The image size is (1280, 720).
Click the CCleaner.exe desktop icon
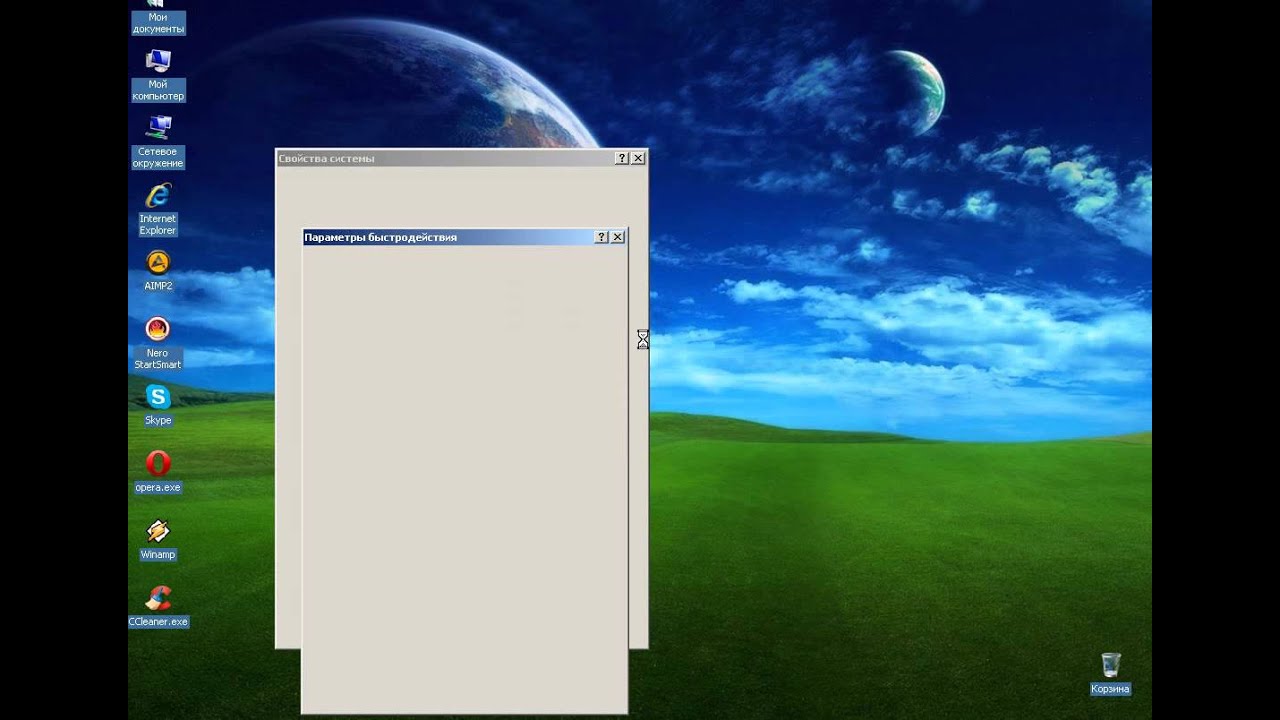[x=158, y=605]
